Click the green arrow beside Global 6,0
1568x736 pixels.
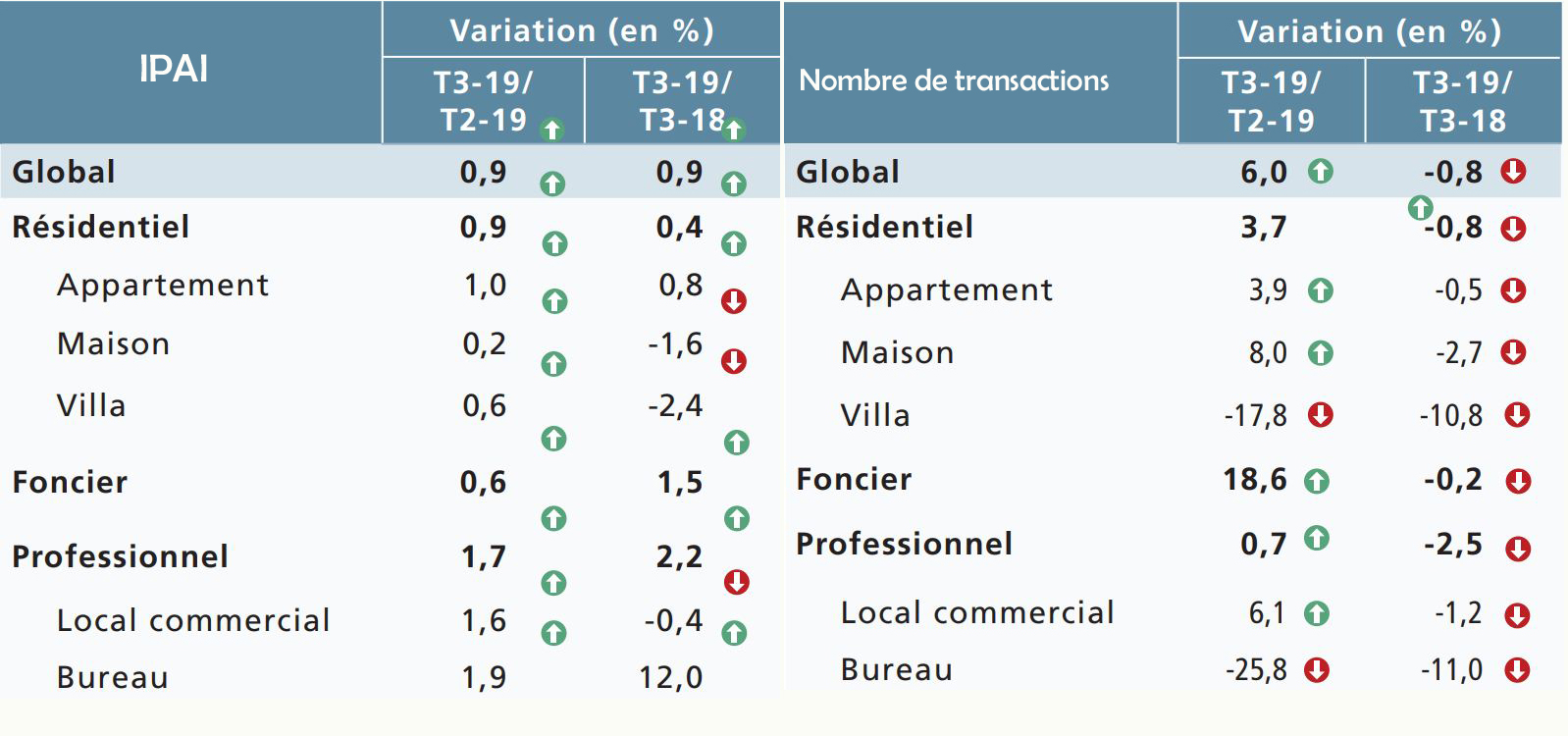click(1321, 172)
